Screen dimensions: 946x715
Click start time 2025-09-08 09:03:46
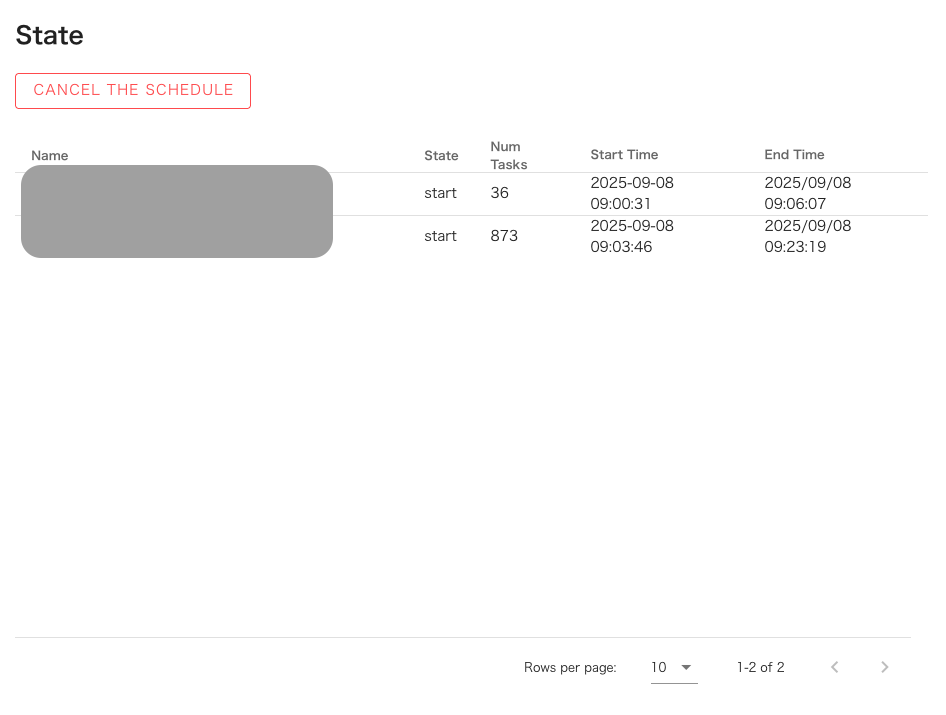632,236
